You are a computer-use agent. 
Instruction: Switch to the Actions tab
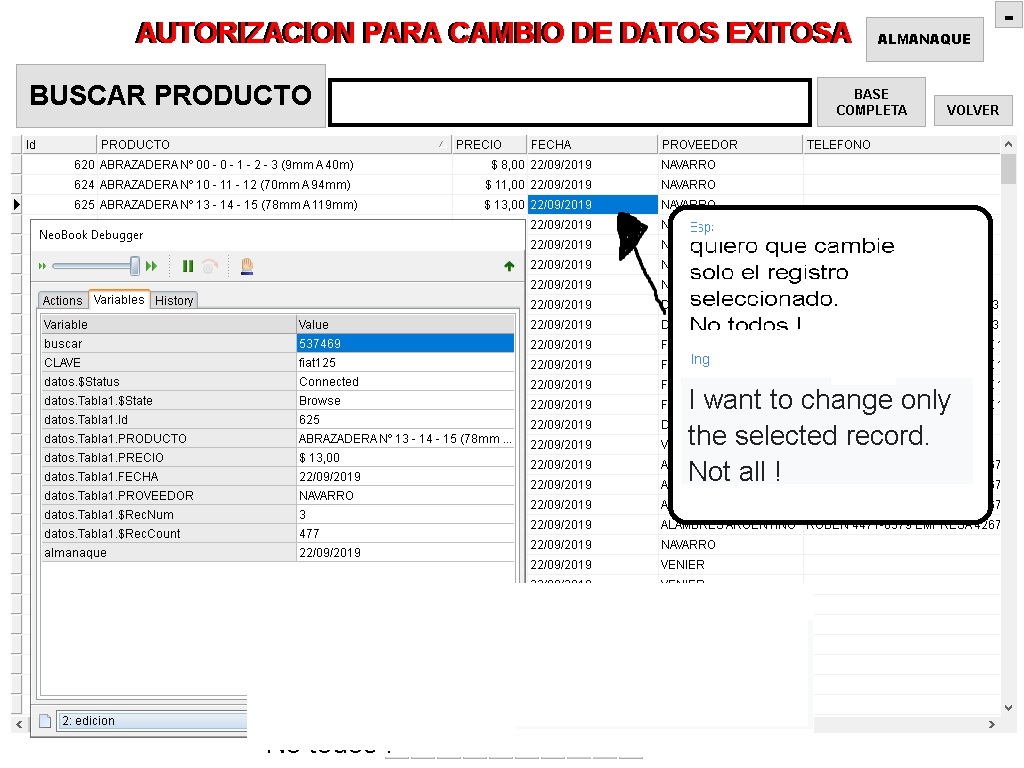(63, 300)
